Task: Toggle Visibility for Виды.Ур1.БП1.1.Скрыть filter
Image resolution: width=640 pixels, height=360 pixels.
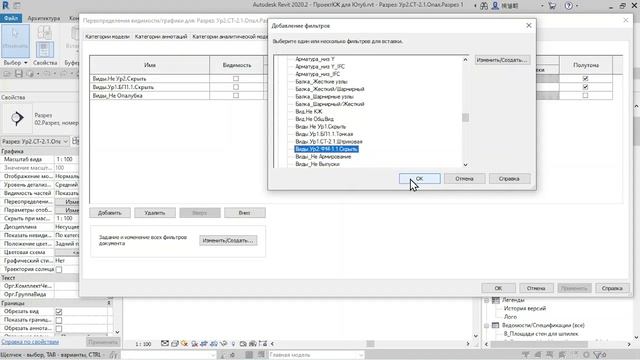Action: coord(236,87)
